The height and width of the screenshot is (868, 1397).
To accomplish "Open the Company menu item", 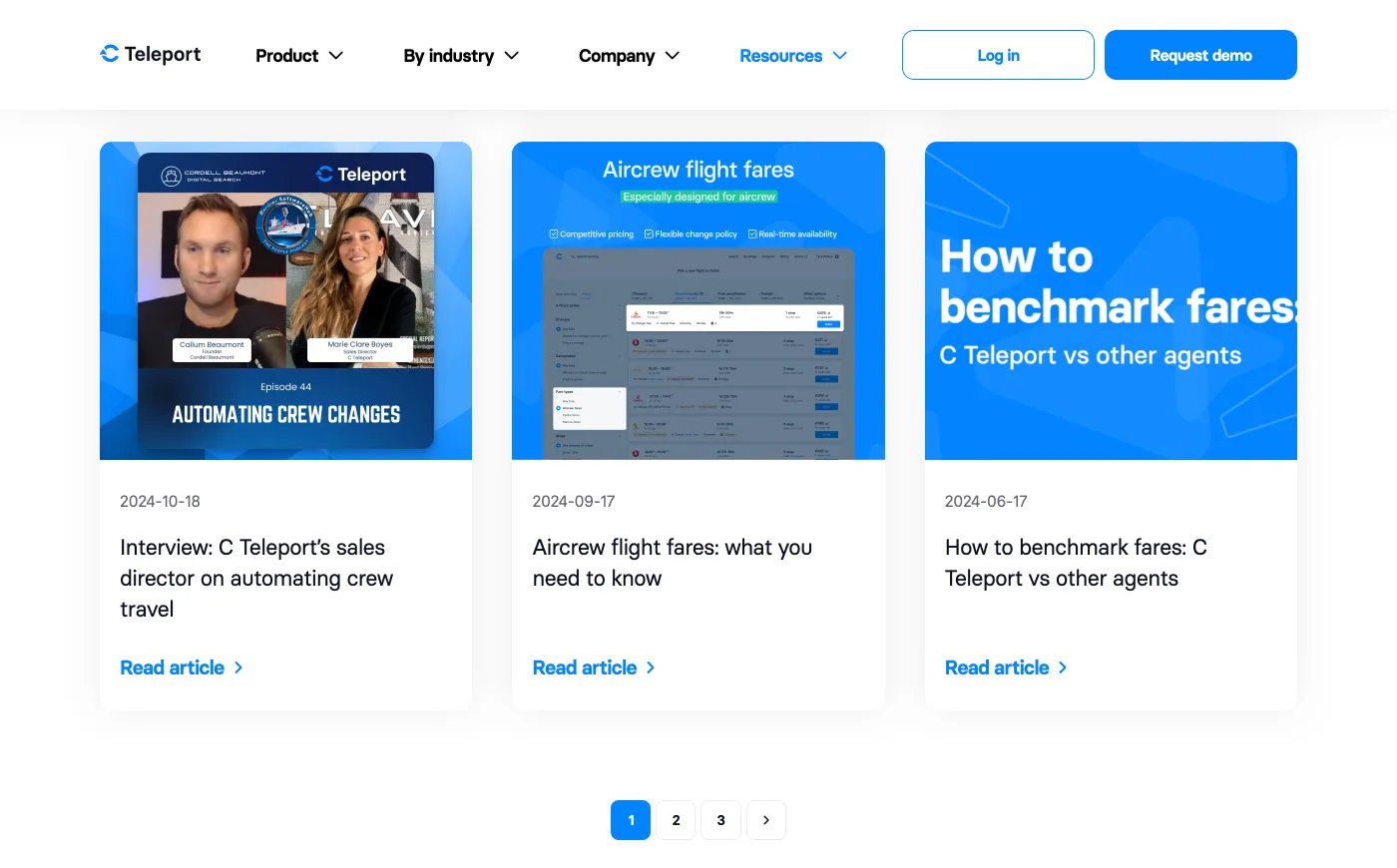I will (x=616, y=56).
